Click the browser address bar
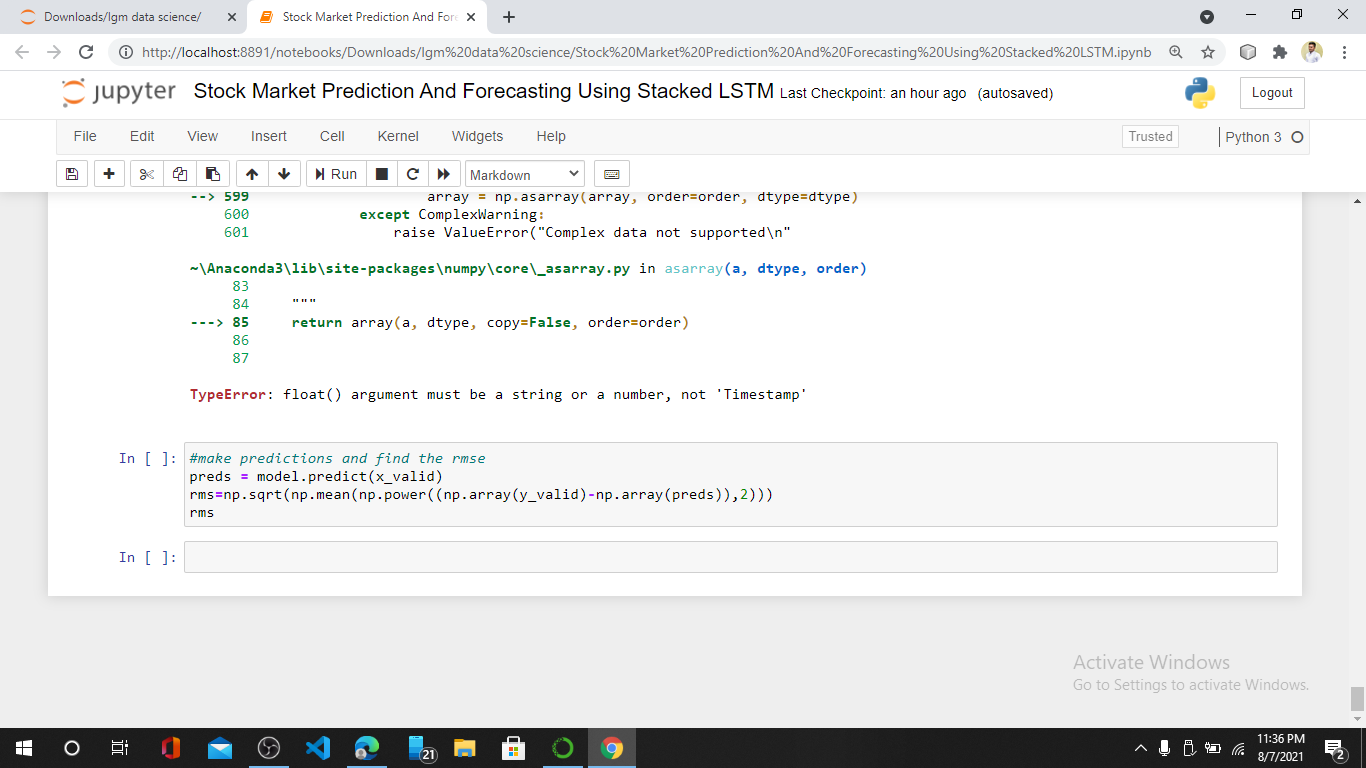The image size is (1366, 768). 645,52
